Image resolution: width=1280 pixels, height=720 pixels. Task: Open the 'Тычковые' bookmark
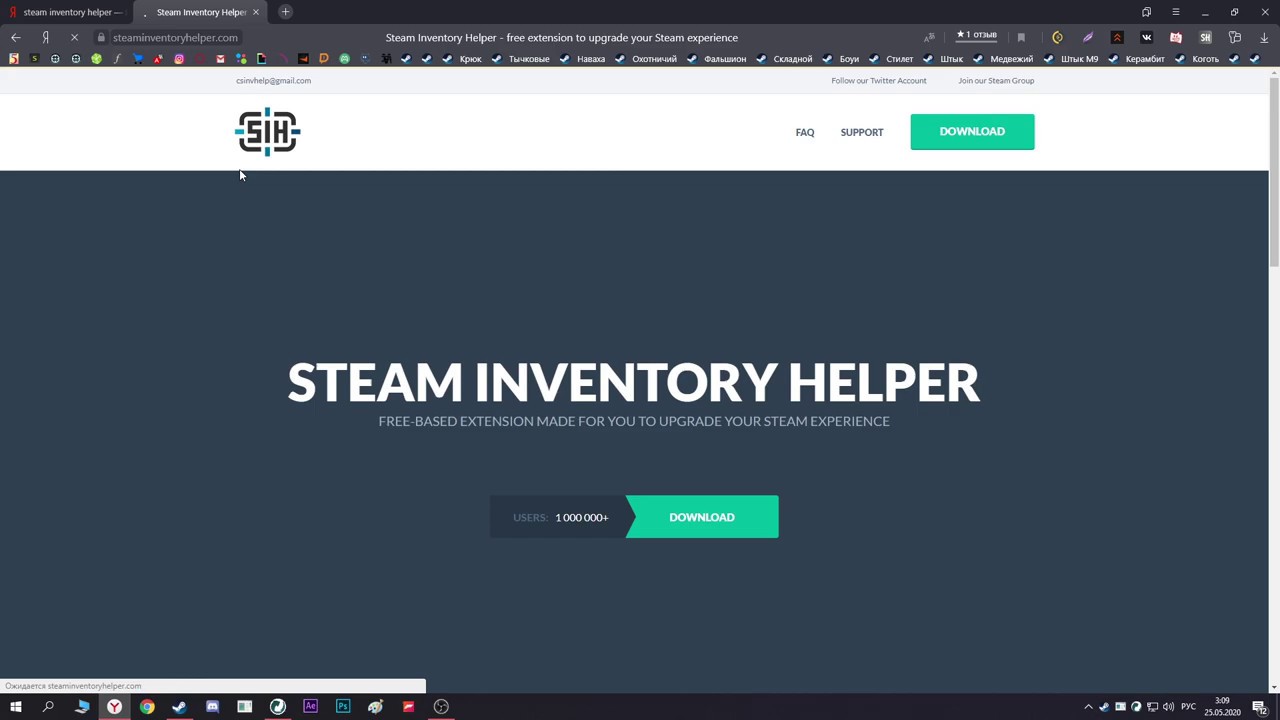click(521, 59)
